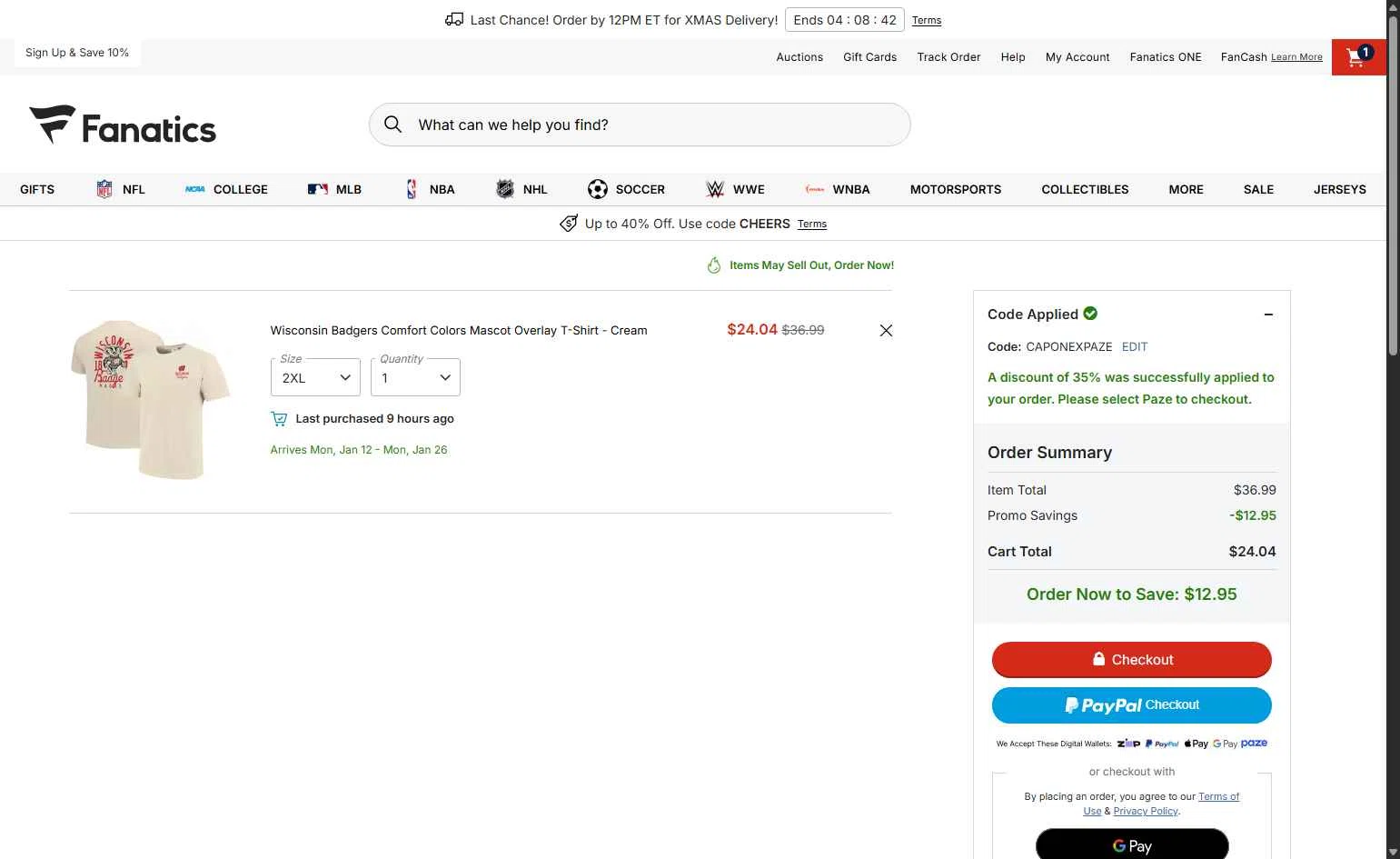Click the flame icon beside sell out notice

714,265
